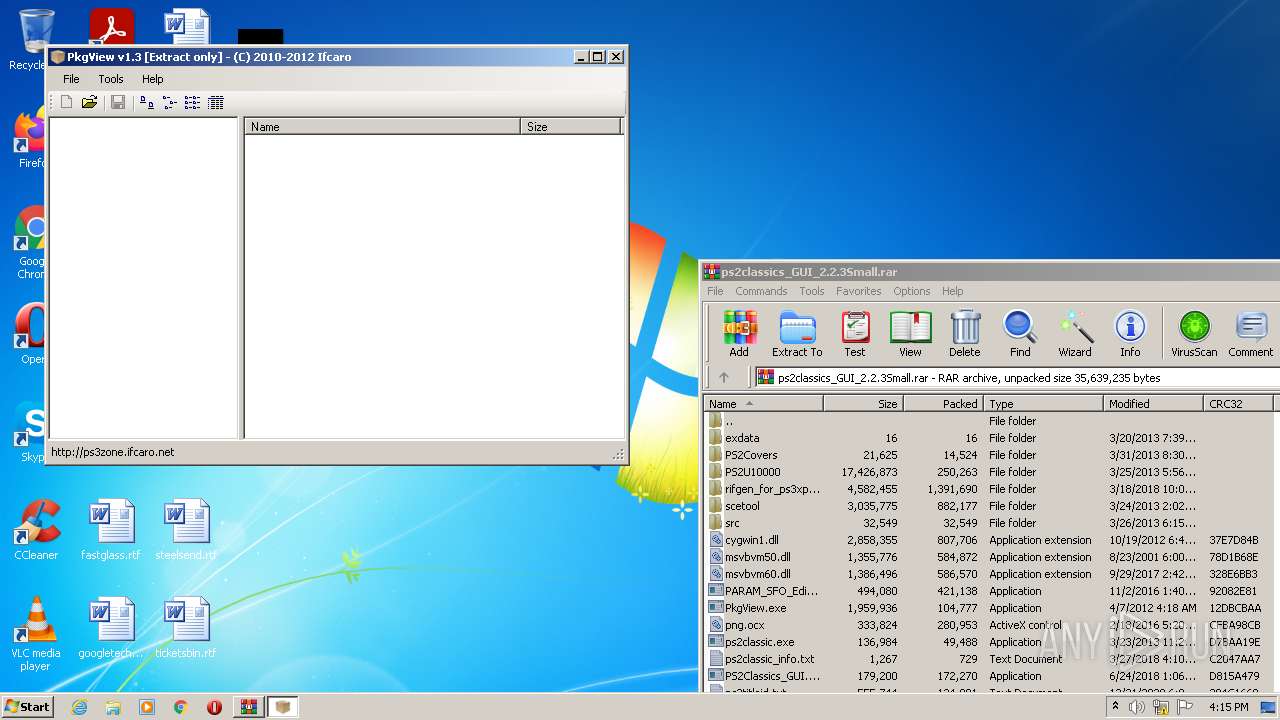Image resolution: width=1280 pixels, height=720 pixels.
Task: Click the Test icon in WinRAR
Action: (854, 333)
